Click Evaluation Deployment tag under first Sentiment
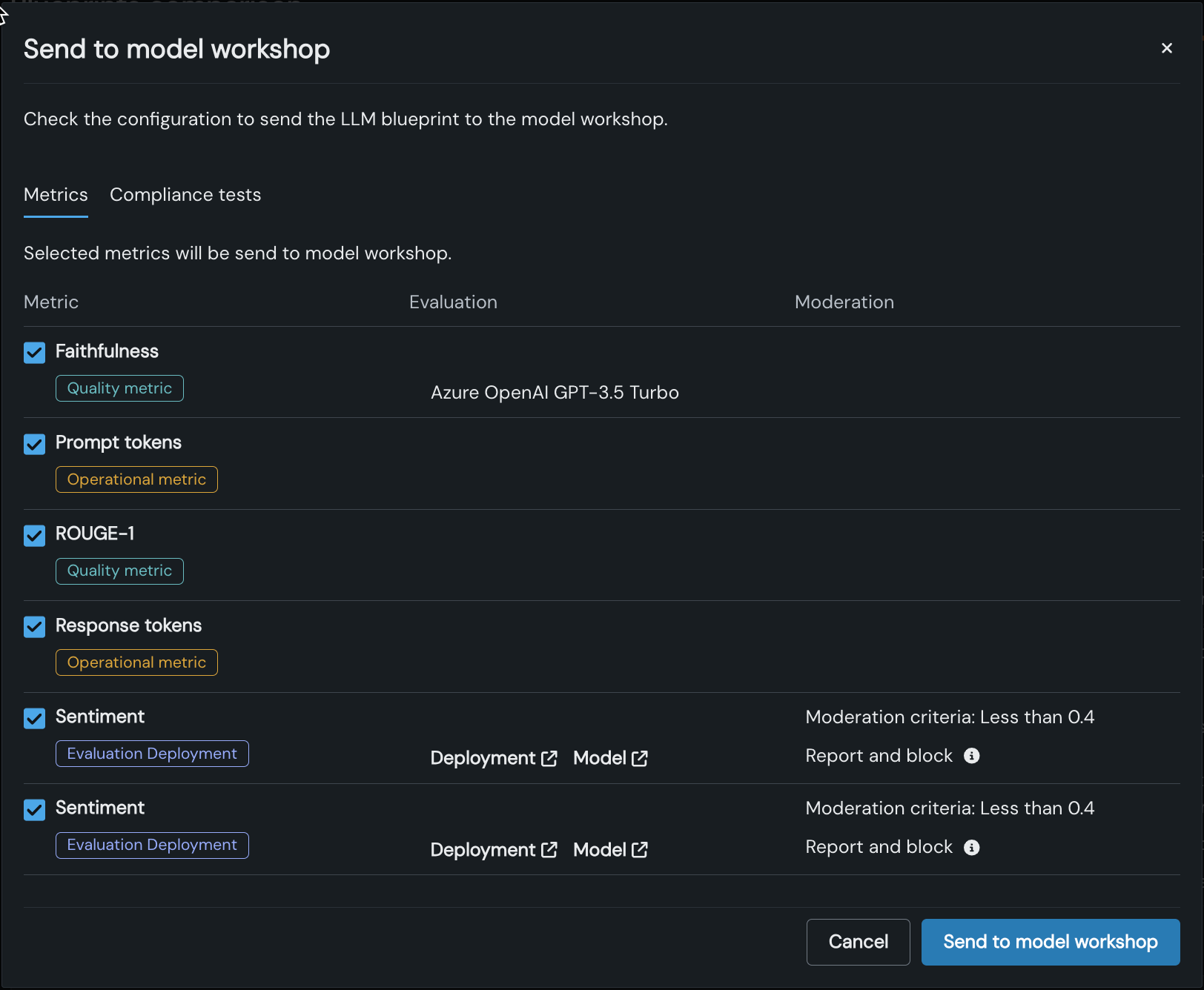Image resolution: width=1204 pixels, height=990 pixels. click(152, 754)
